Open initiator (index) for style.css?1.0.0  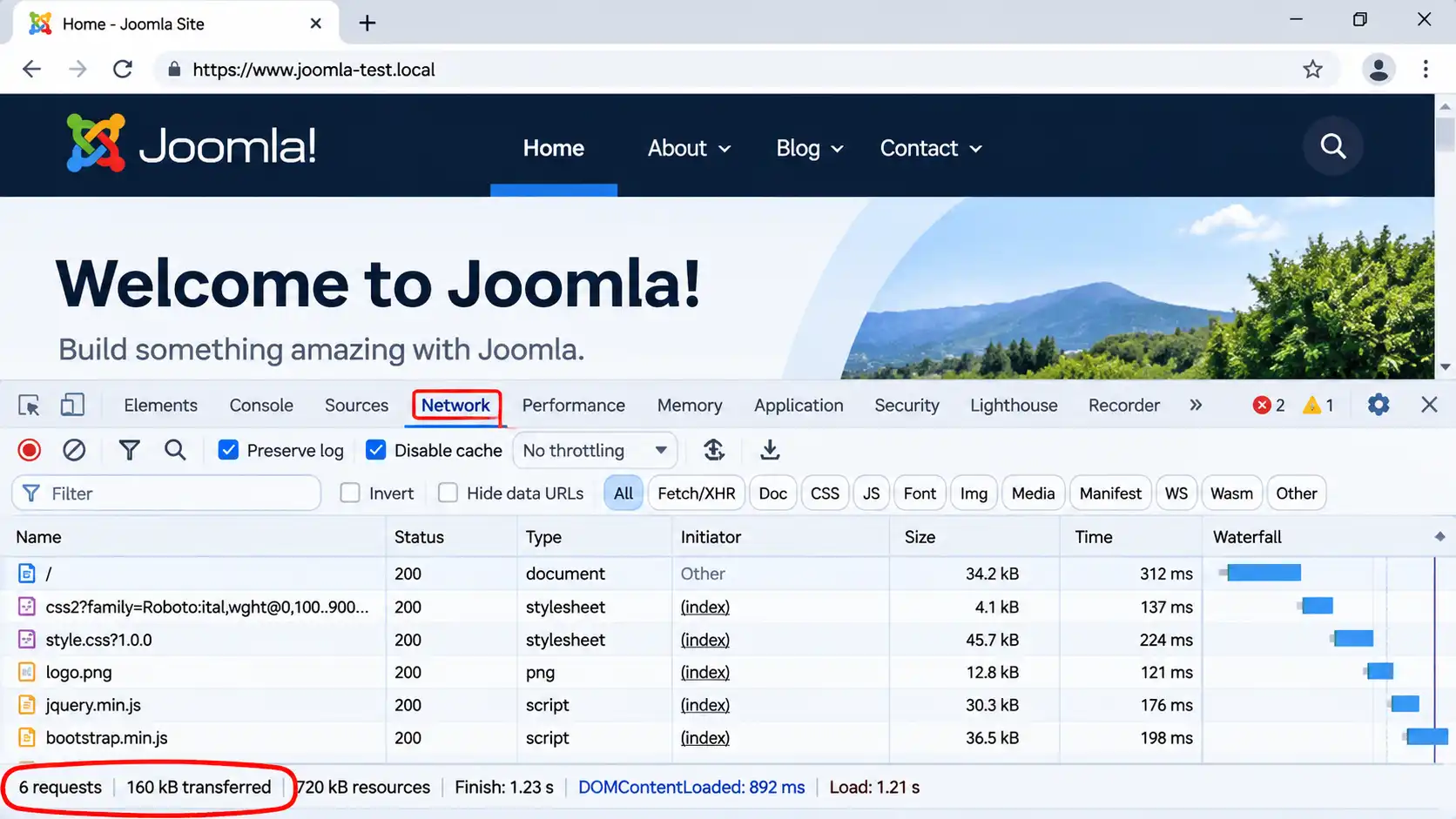[705, 640]
